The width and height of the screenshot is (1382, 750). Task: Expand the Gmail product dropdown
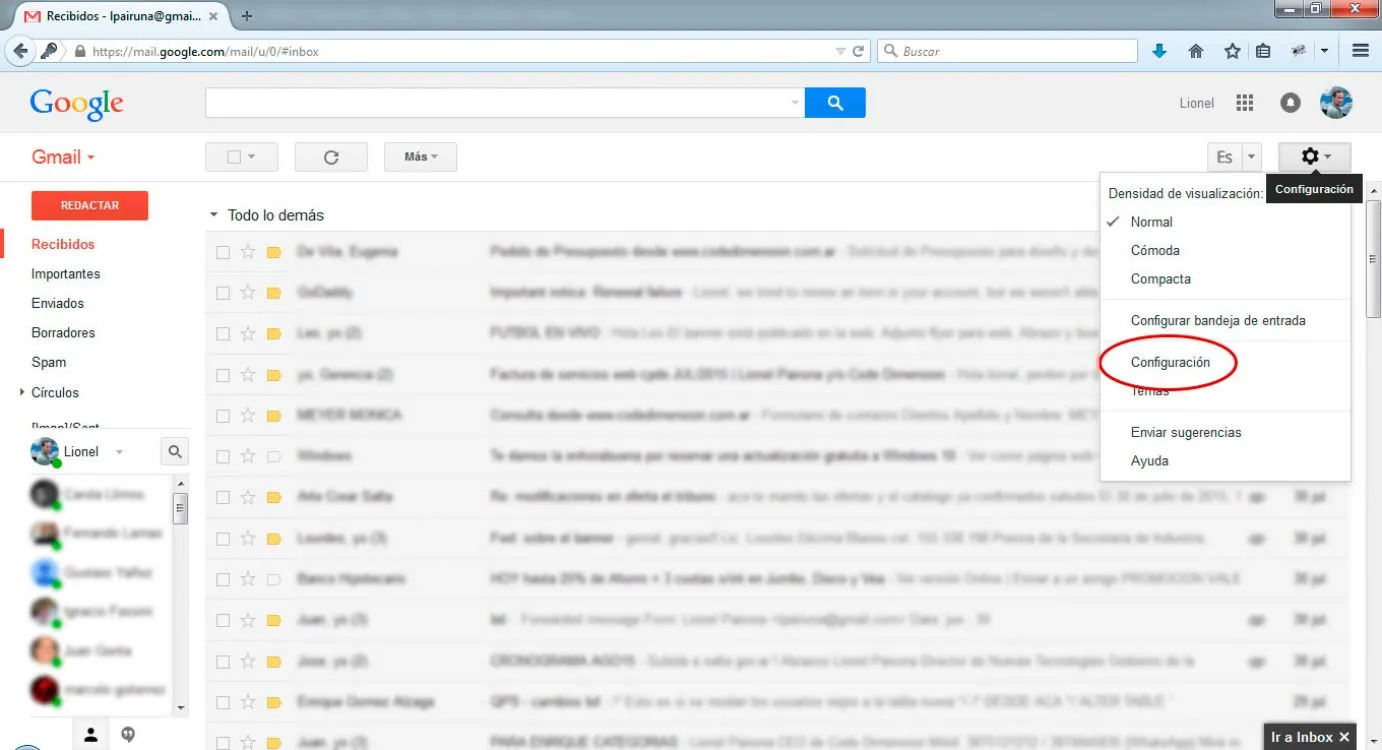click(91, 158)
